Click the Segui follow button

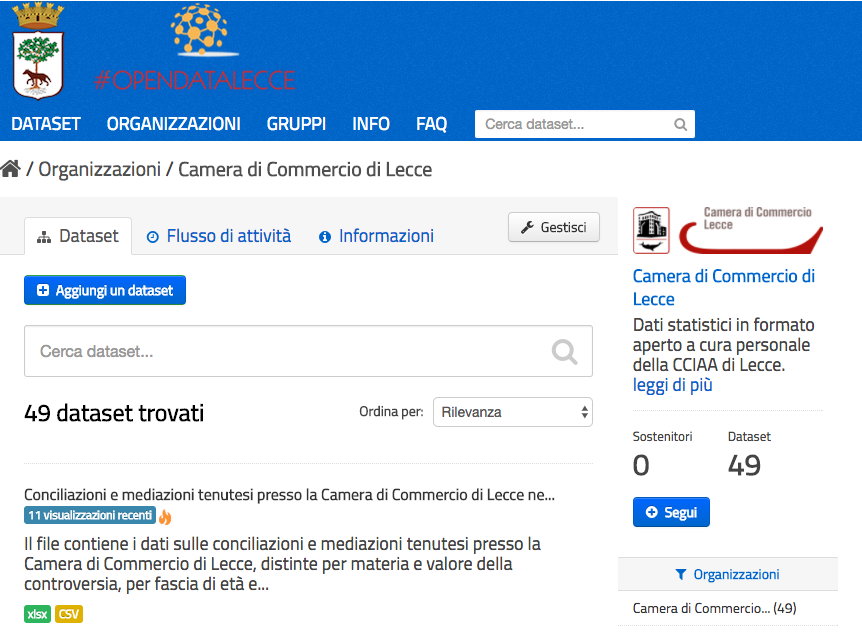[x=671, y=512]
